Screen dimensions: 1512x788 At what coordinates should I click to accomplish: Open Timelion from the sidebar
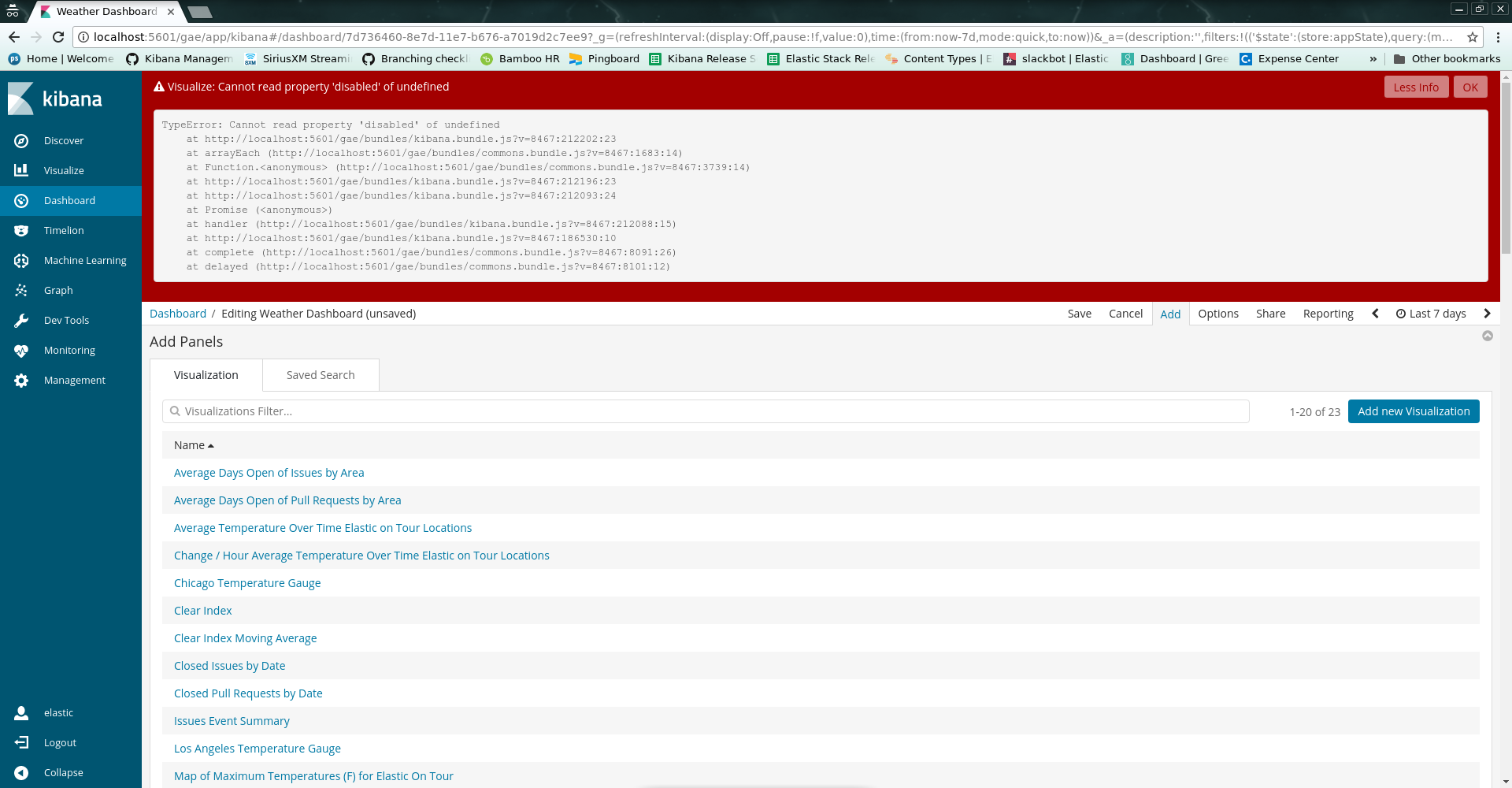tap(63, 230)
